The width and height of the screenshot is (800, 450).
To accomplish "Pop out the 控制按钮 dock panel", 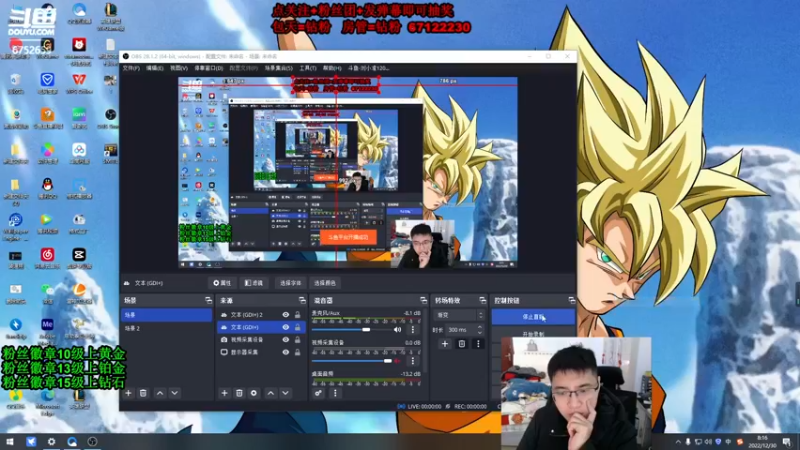I will point(571,301).
